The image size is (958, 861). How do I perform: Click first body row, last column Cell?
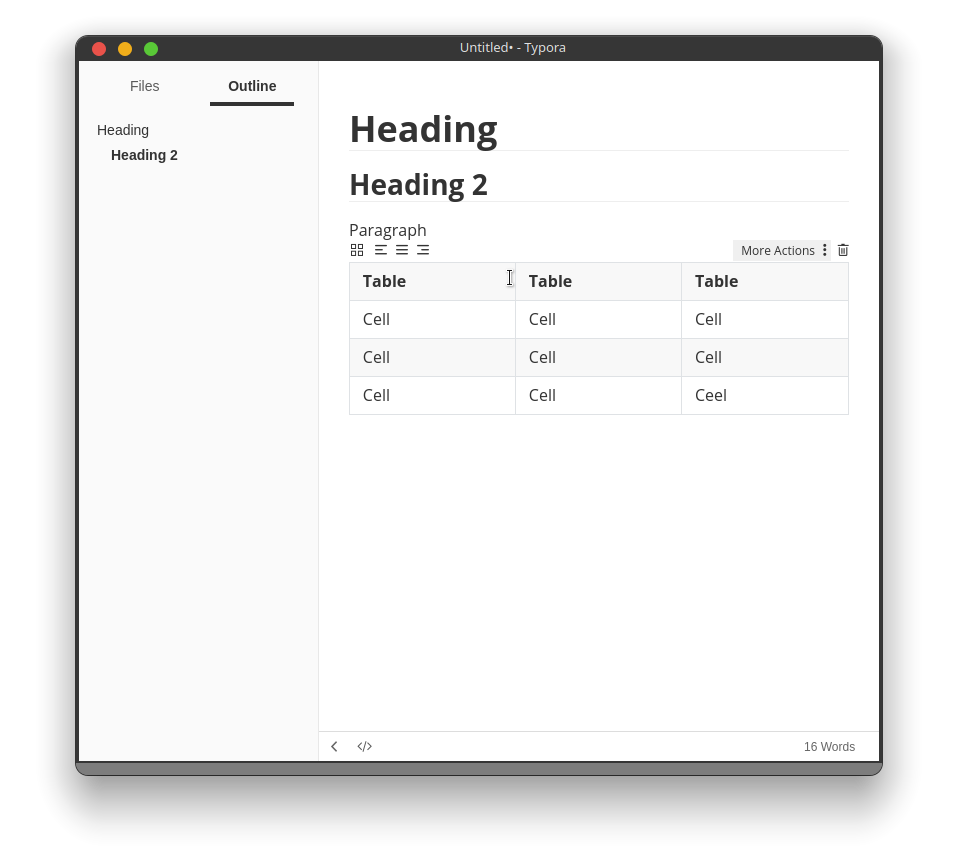pyautogui.click(x=765, y=320)
